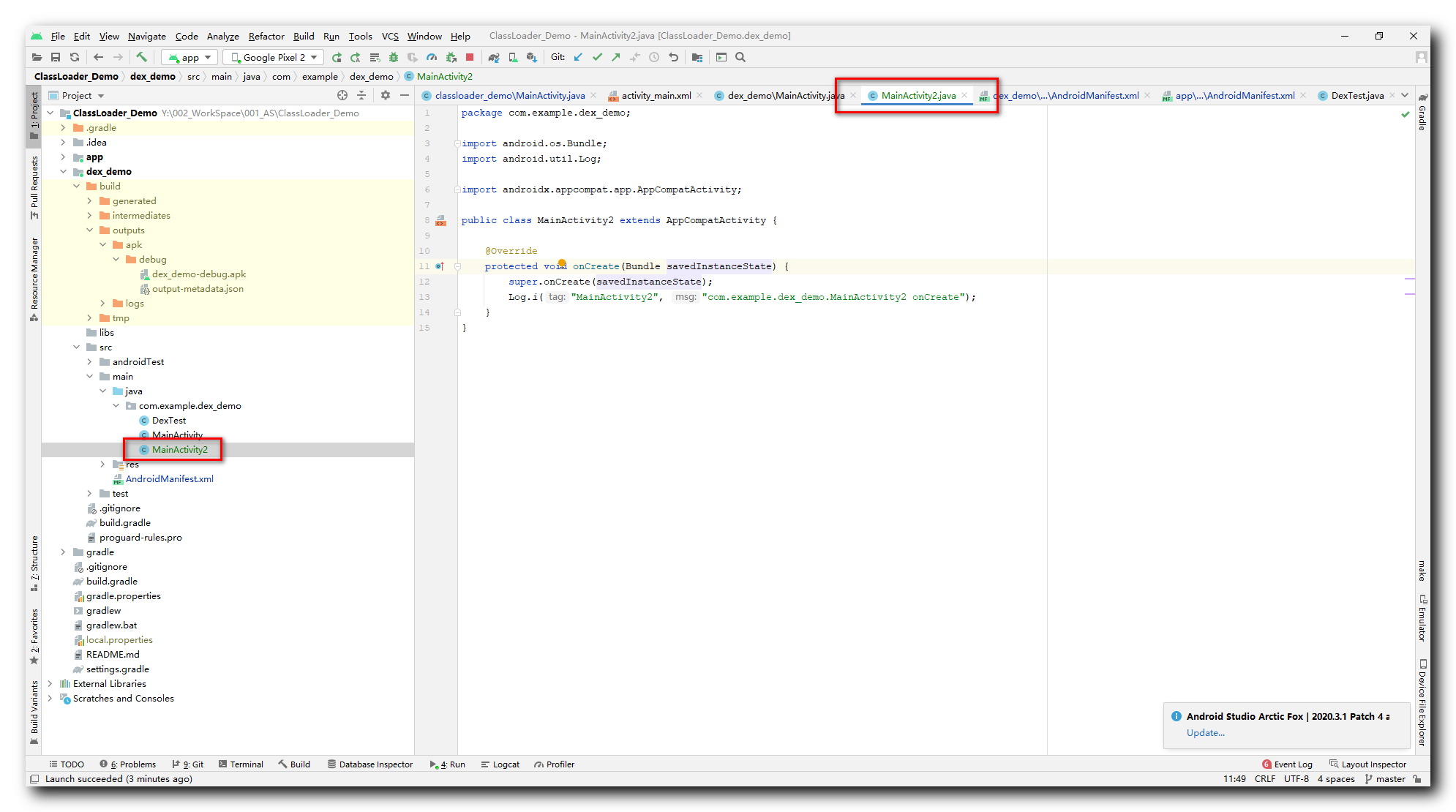Select dex_demo-debug.apk in tree
This screenshot has width=1456, height=812.
pyautogui.click(x=198, y=274)
